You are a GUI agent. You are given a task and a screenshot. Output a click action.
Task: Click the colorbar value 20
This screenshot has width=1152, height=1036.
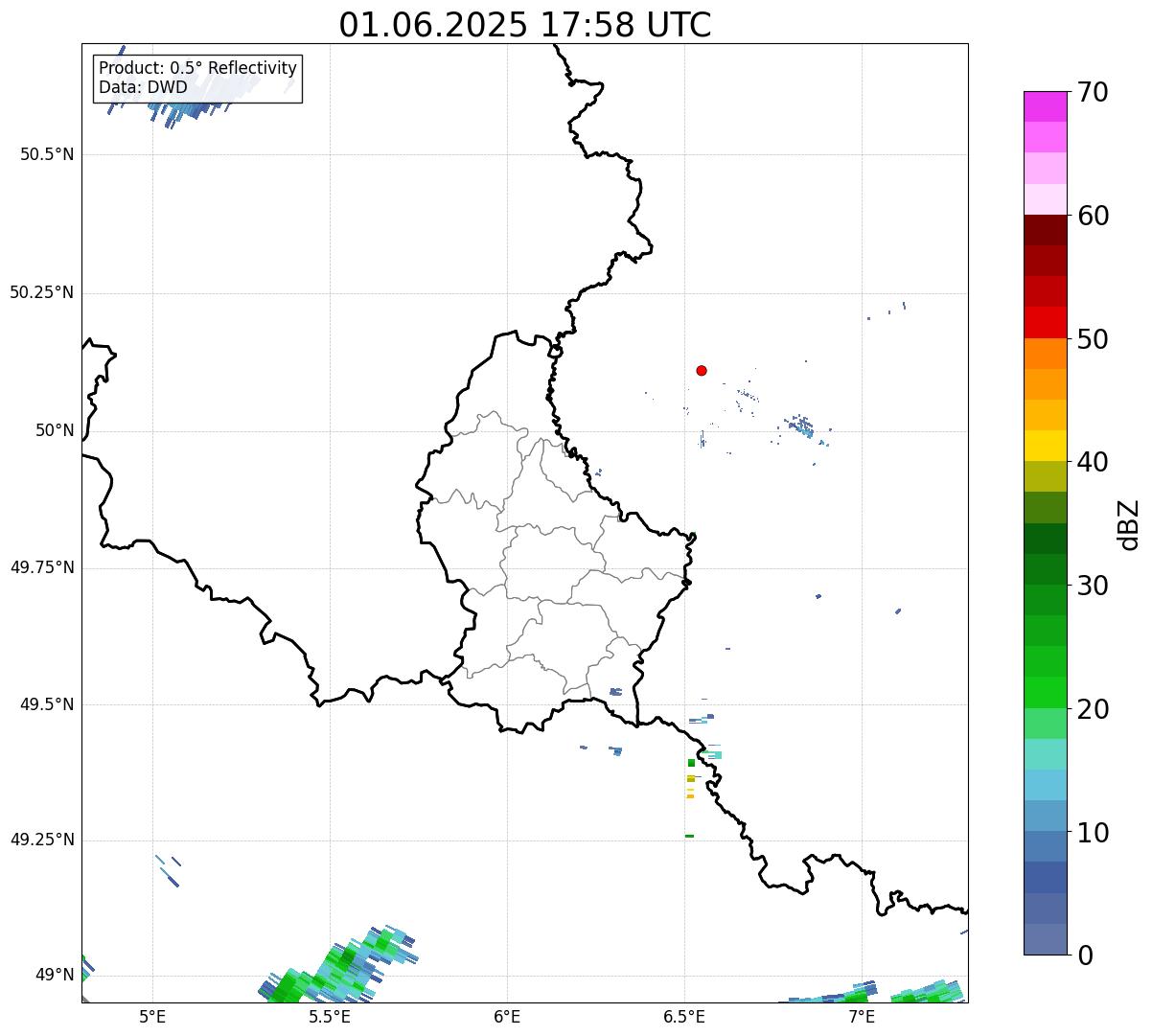tap(1093, 709)
